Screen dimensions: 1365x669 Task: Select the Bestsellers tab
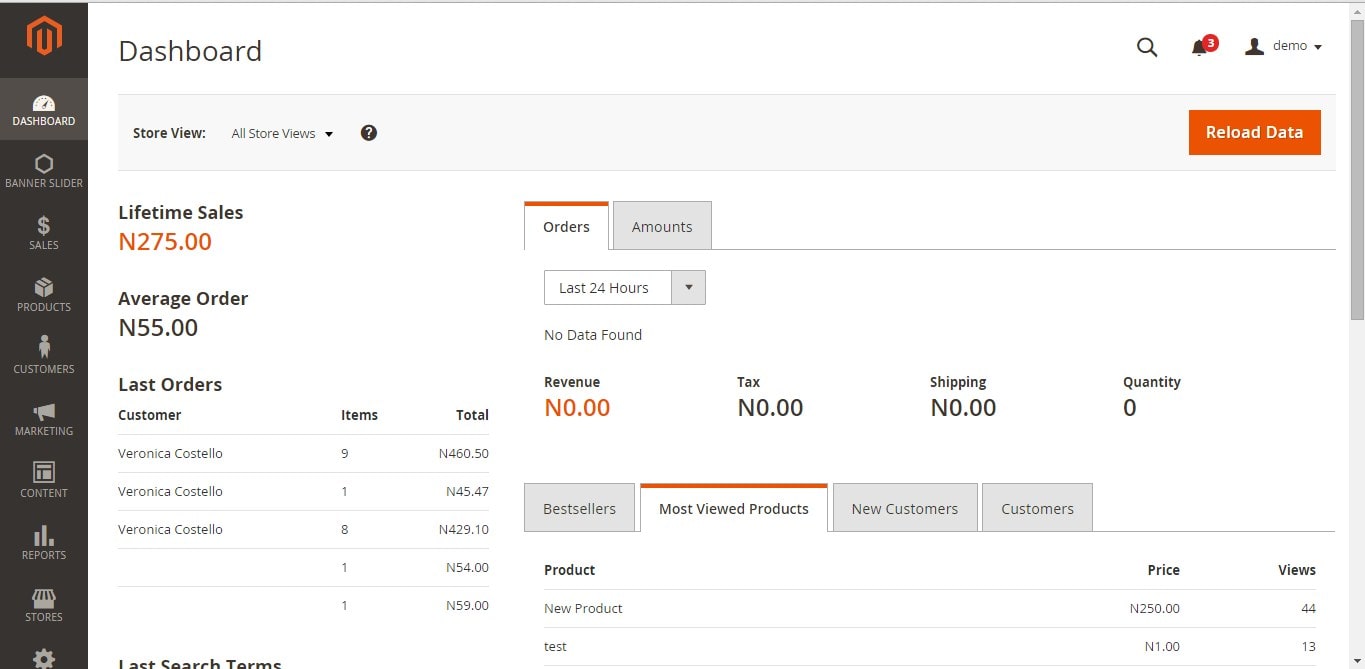click(579, 508)
